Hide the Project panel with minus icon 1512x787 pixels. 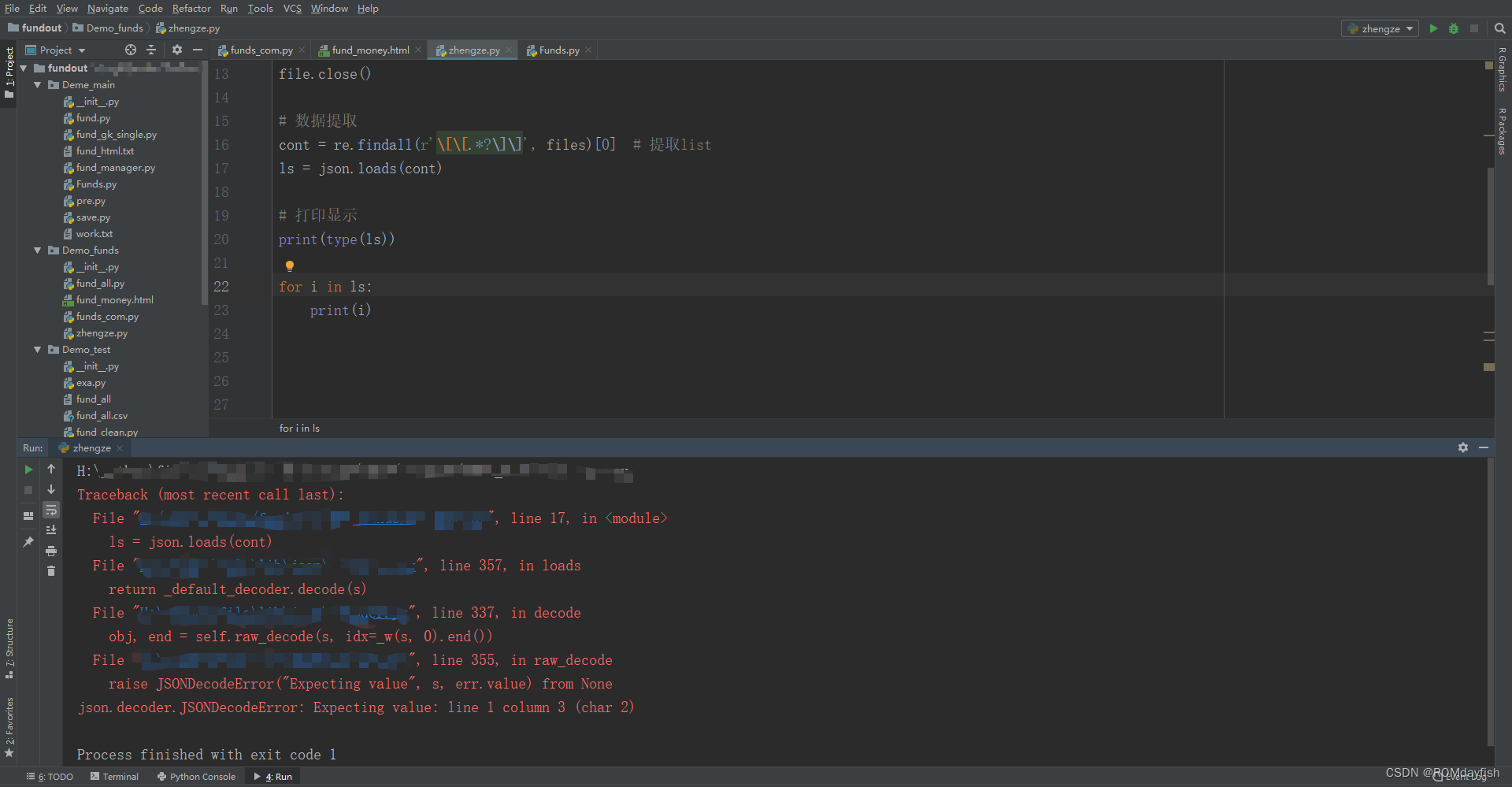(198, 50)
